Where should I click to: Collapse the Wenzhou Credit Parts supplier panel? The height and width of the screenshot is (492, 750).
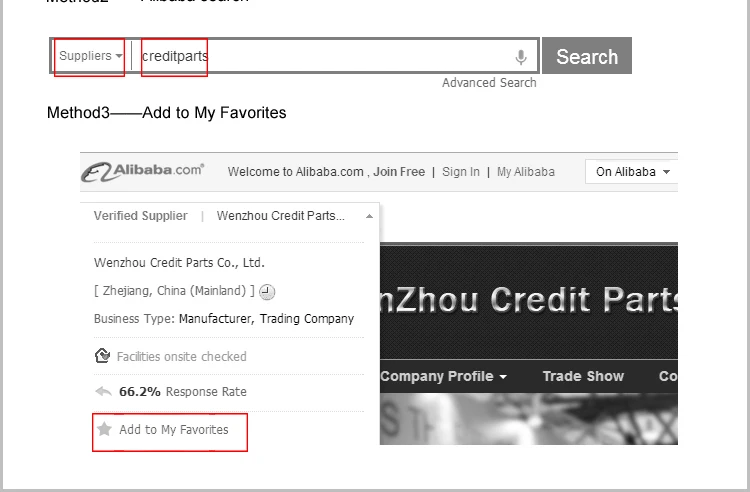369,216
